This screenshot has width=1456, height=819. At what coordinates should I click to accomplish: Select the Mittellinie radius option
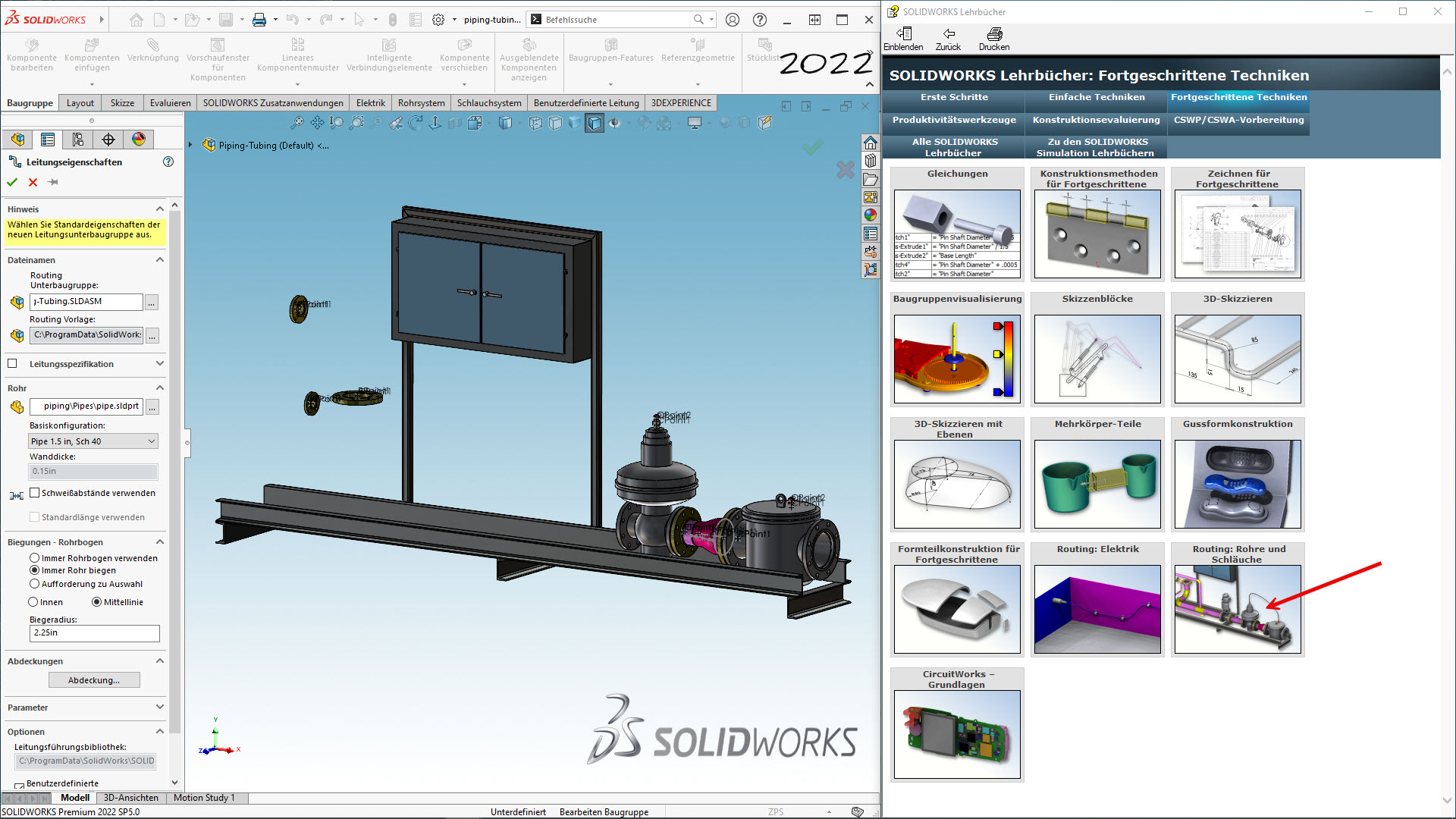point(96,602)
